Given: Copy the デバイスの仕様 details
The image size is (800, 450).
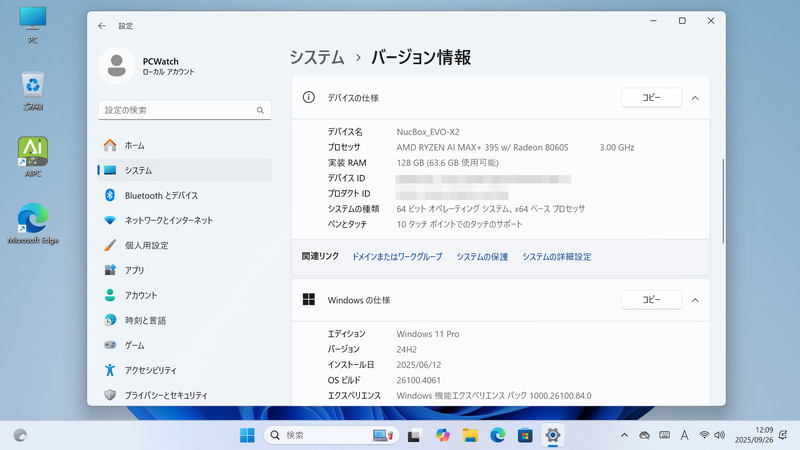Looking at the screenshot, I should [652, 97].
